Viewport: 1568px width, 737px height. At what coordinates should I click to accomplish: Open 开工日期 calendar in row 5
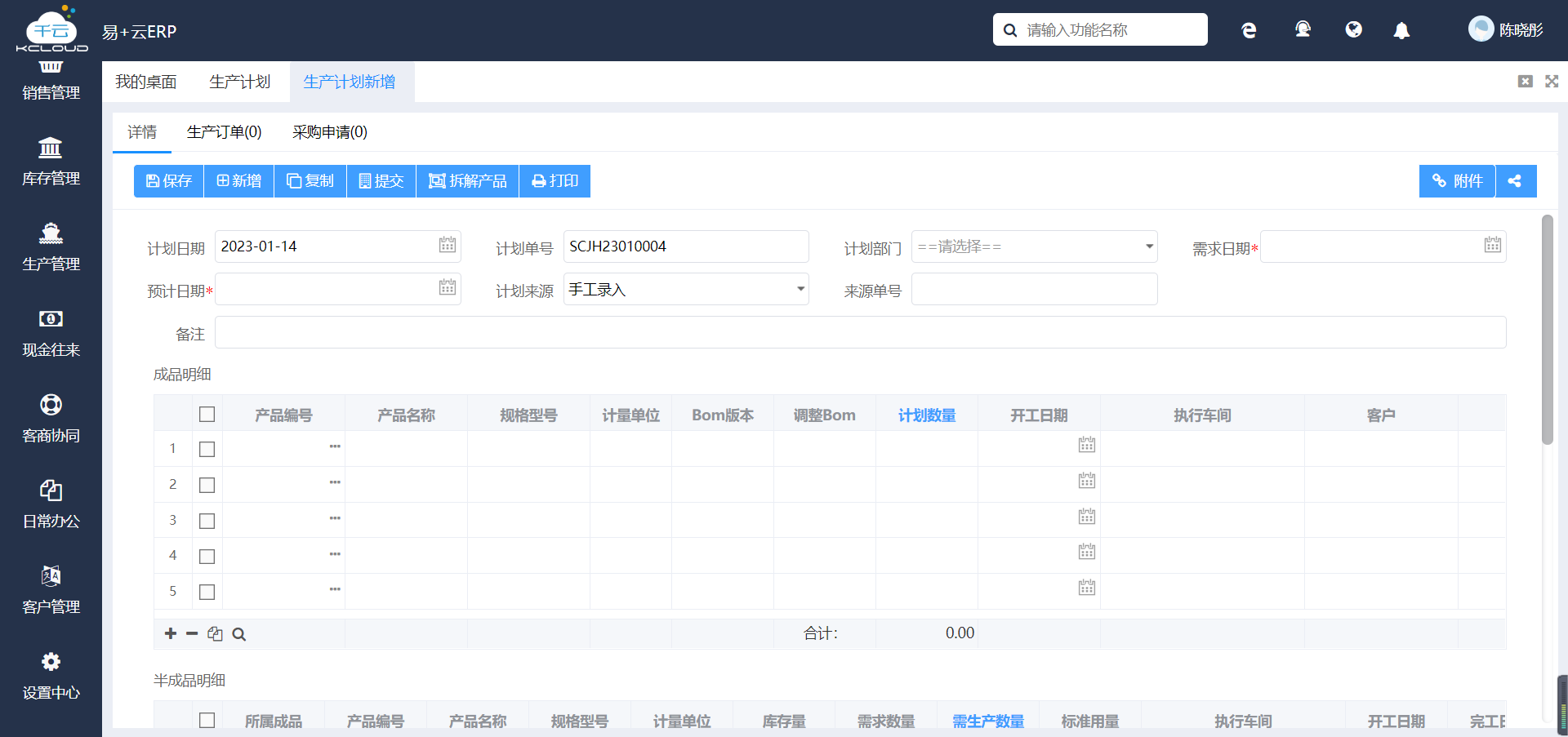(x=1086, y=588)
